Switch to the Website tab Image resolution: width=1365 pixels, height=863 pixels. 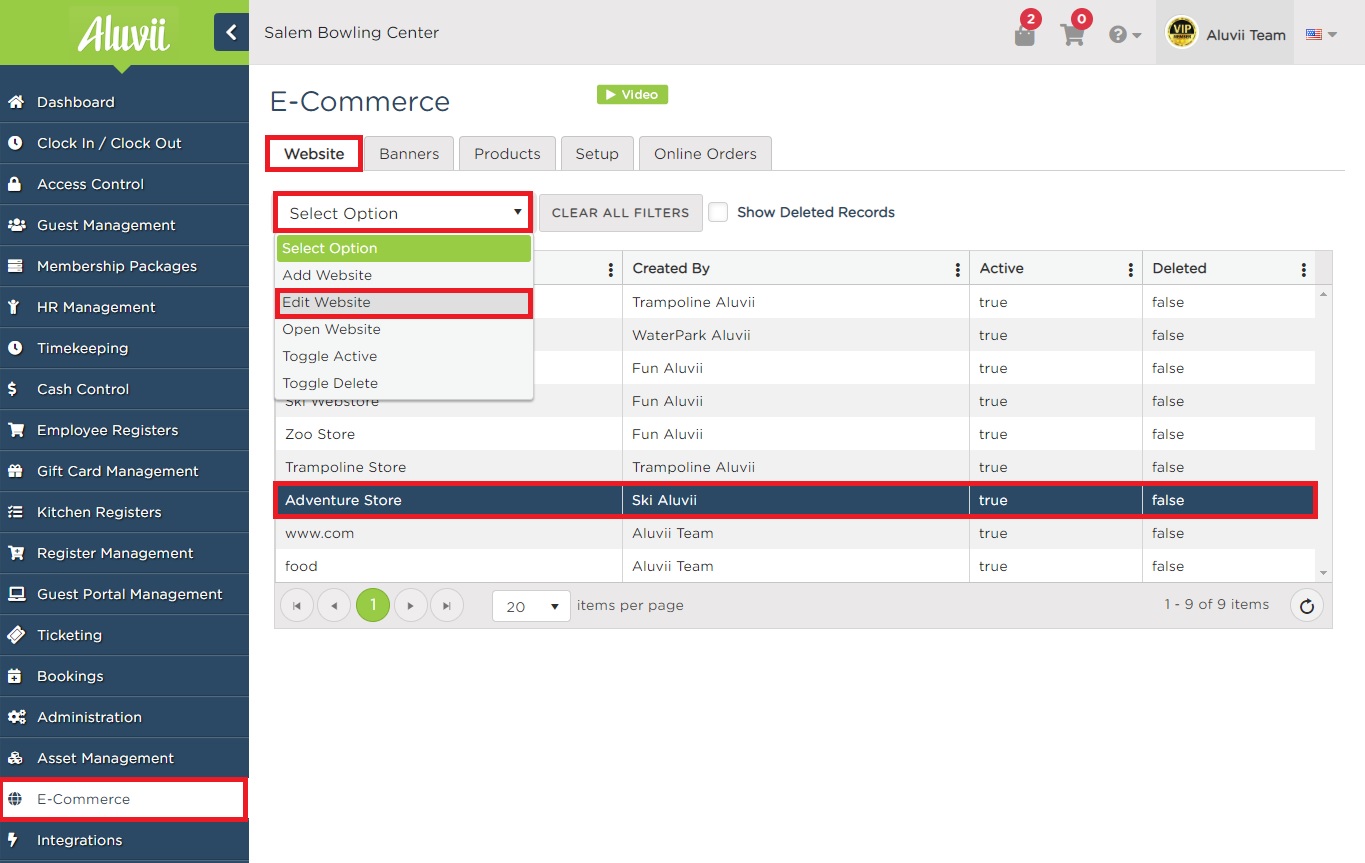[x=314, y=153]
